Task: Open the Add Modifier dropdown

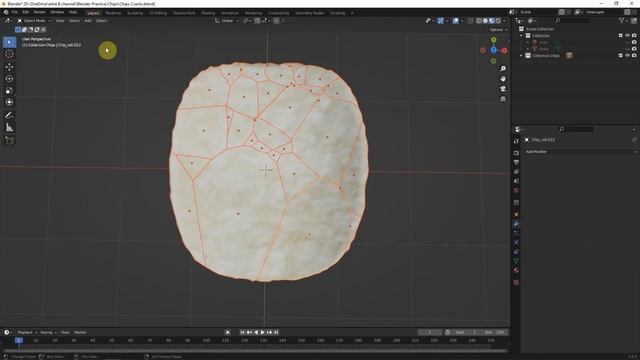Action: [580, 152]
